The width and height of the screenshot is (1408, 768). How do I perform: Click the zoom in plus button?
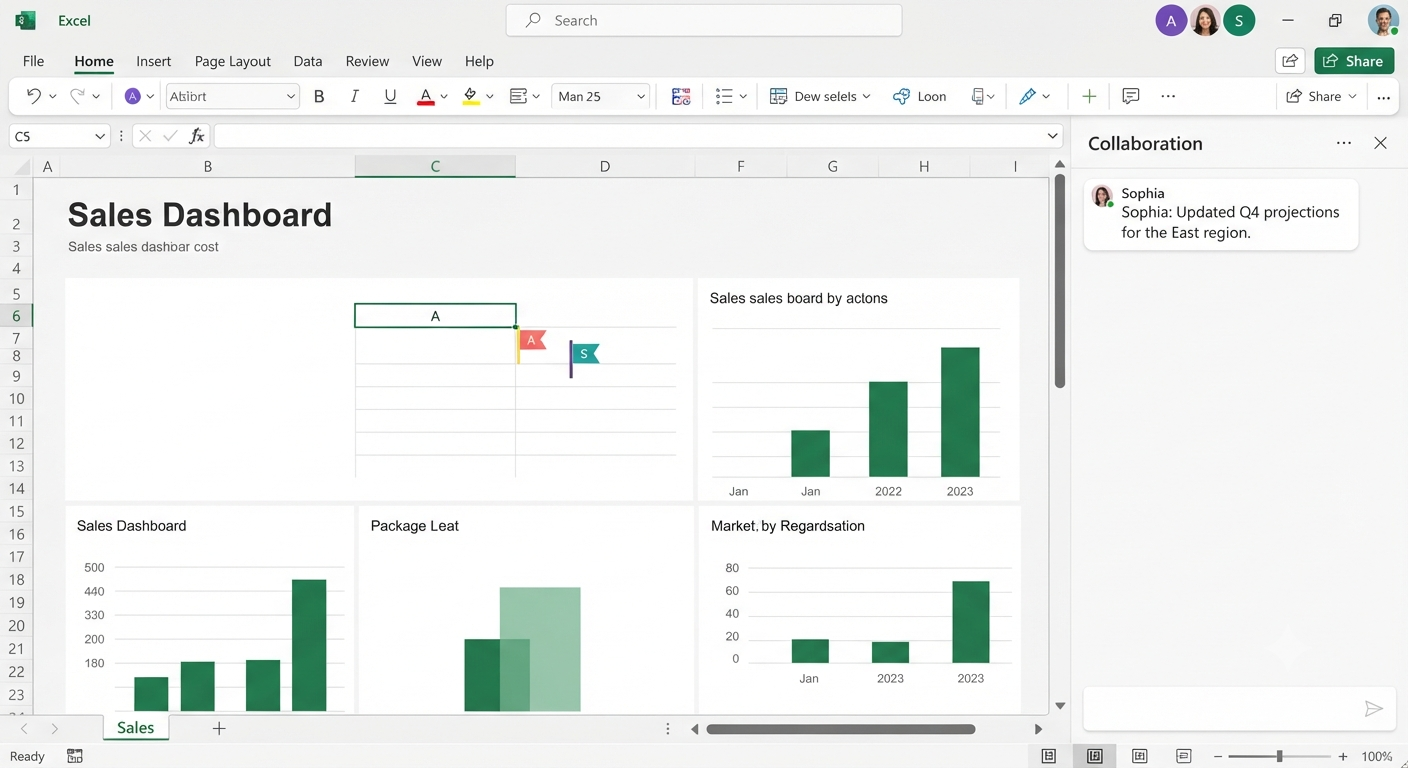click(1343, 757)
